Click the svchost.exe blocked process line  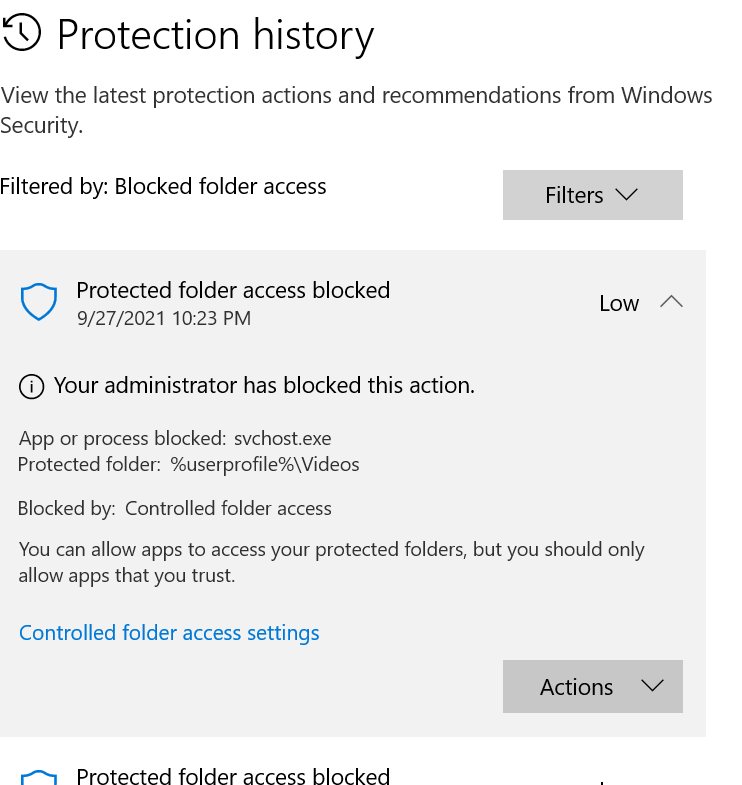tap(175, 439)
